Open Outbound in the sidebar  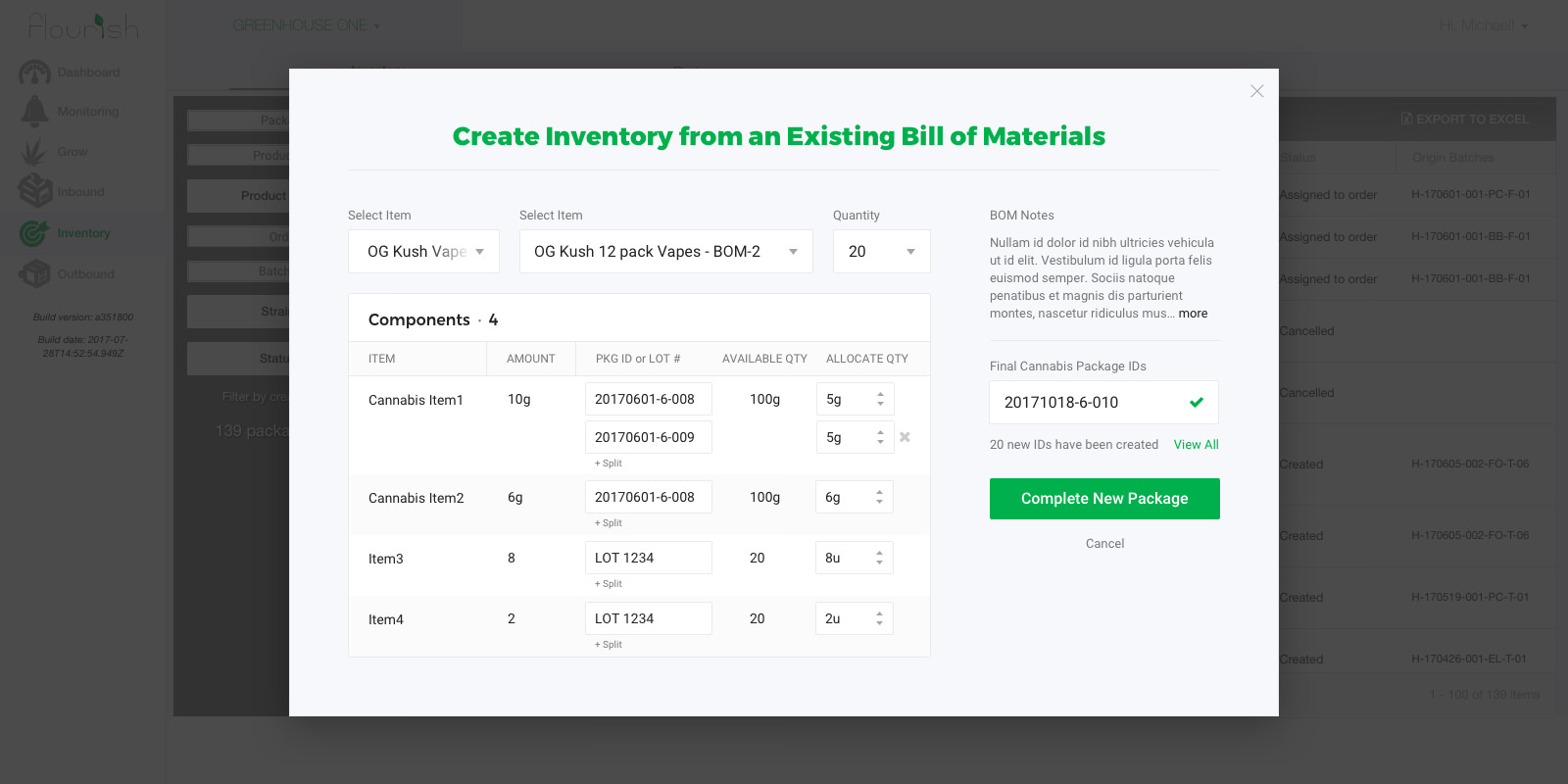pyautogui.click(x=85, y=274)
